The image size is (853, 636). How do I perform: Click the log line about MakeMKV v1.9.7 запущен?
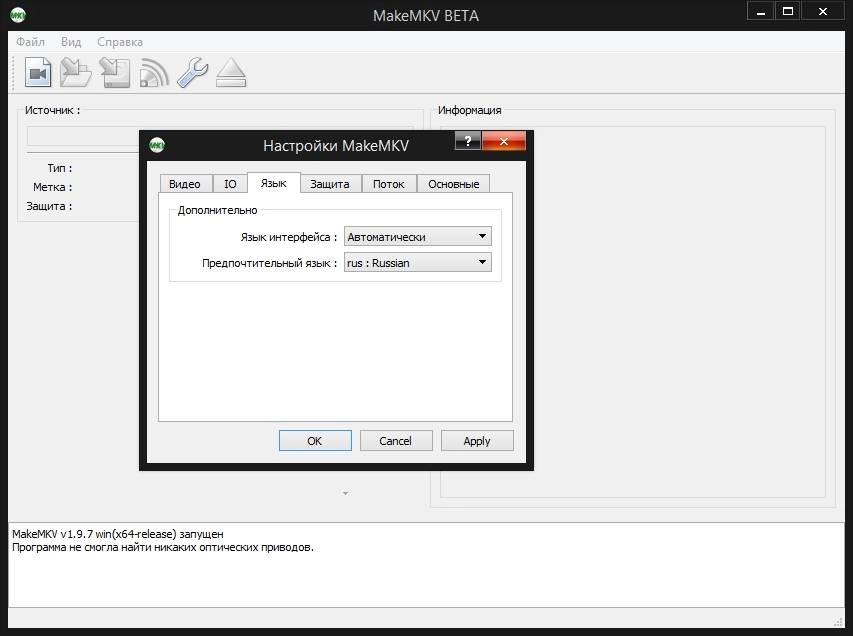pos(118,534)
